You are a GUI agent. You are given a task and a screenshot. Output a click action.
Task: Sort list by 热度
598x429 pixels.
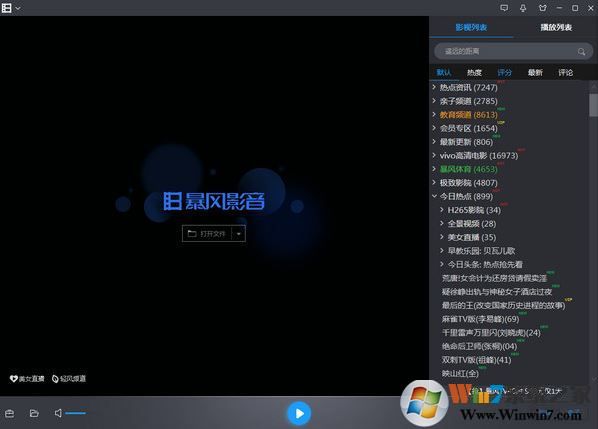[474, 72]
